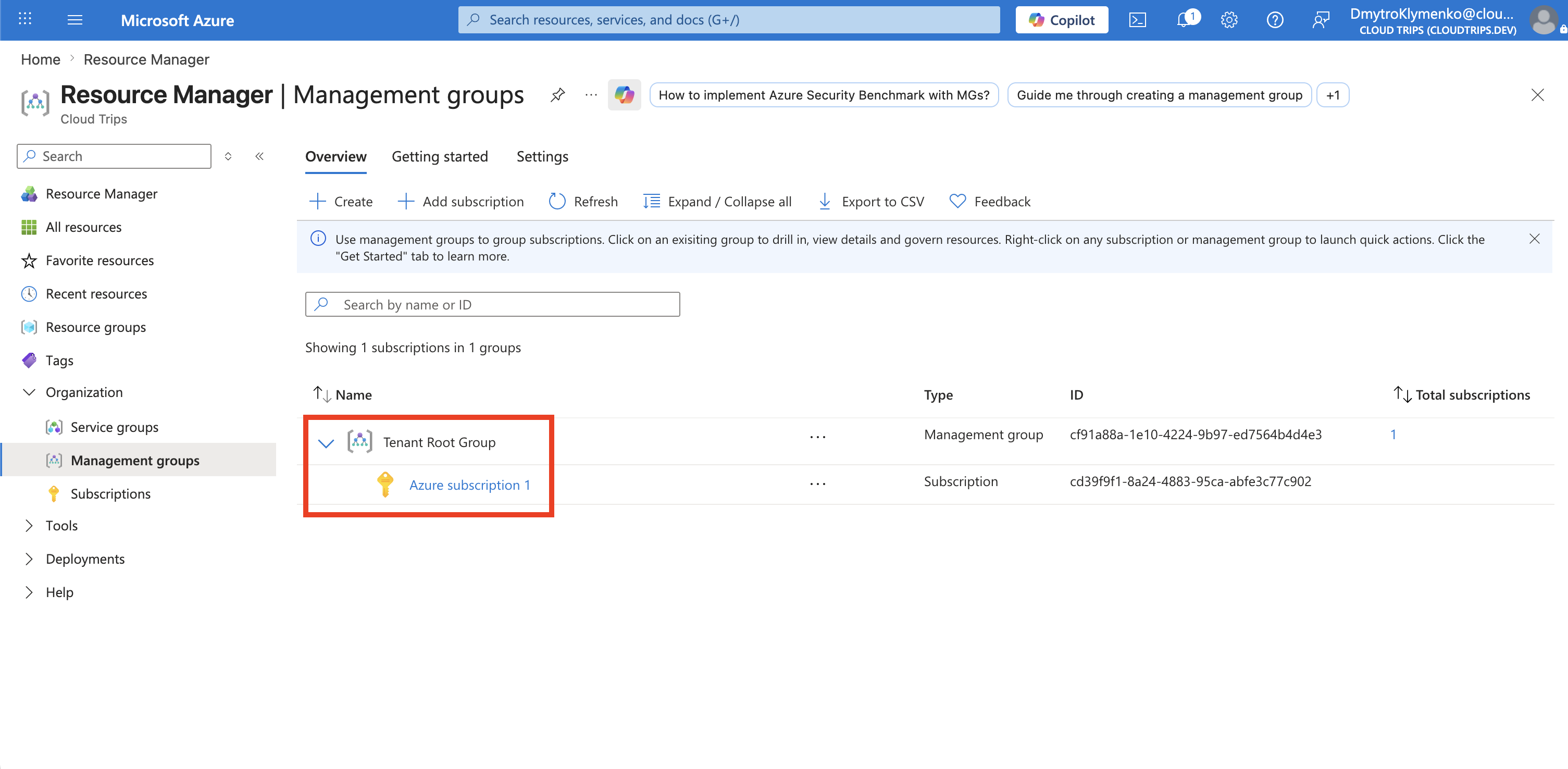Viewport: 1568px width, 769px height.
Task: Click the Copilot icon beside the title
Action: [624, 95]
